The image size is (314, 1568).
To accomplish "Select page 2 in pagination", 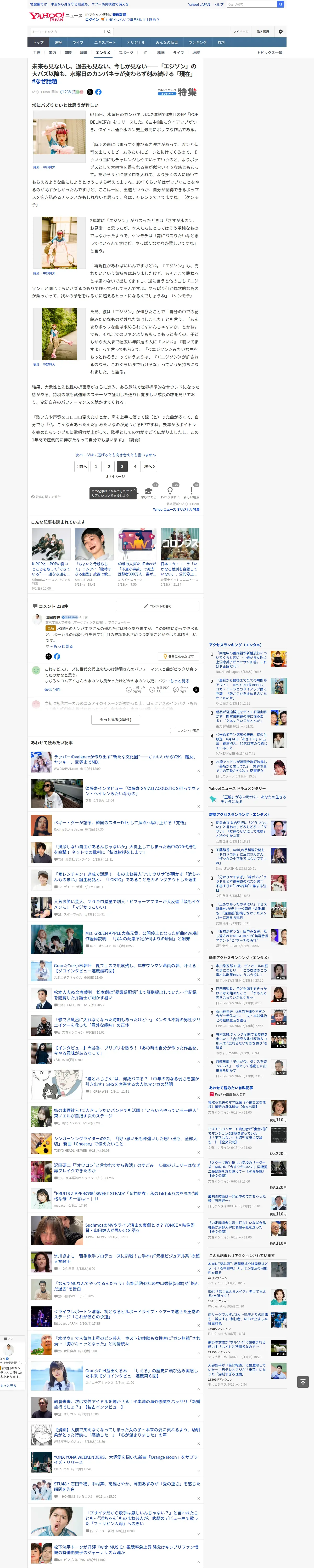I will [109, 466].
